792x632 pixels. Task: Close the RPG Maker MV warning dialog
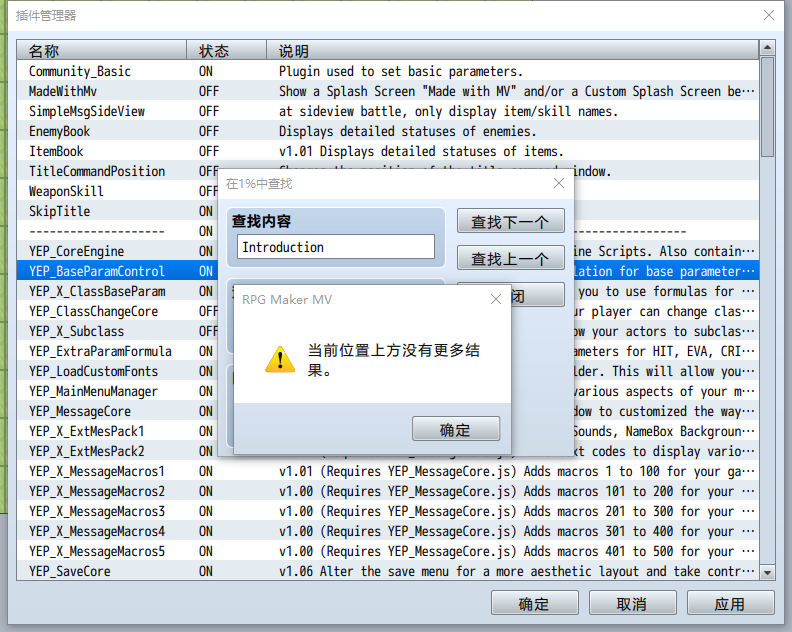[x=496, y=300]
